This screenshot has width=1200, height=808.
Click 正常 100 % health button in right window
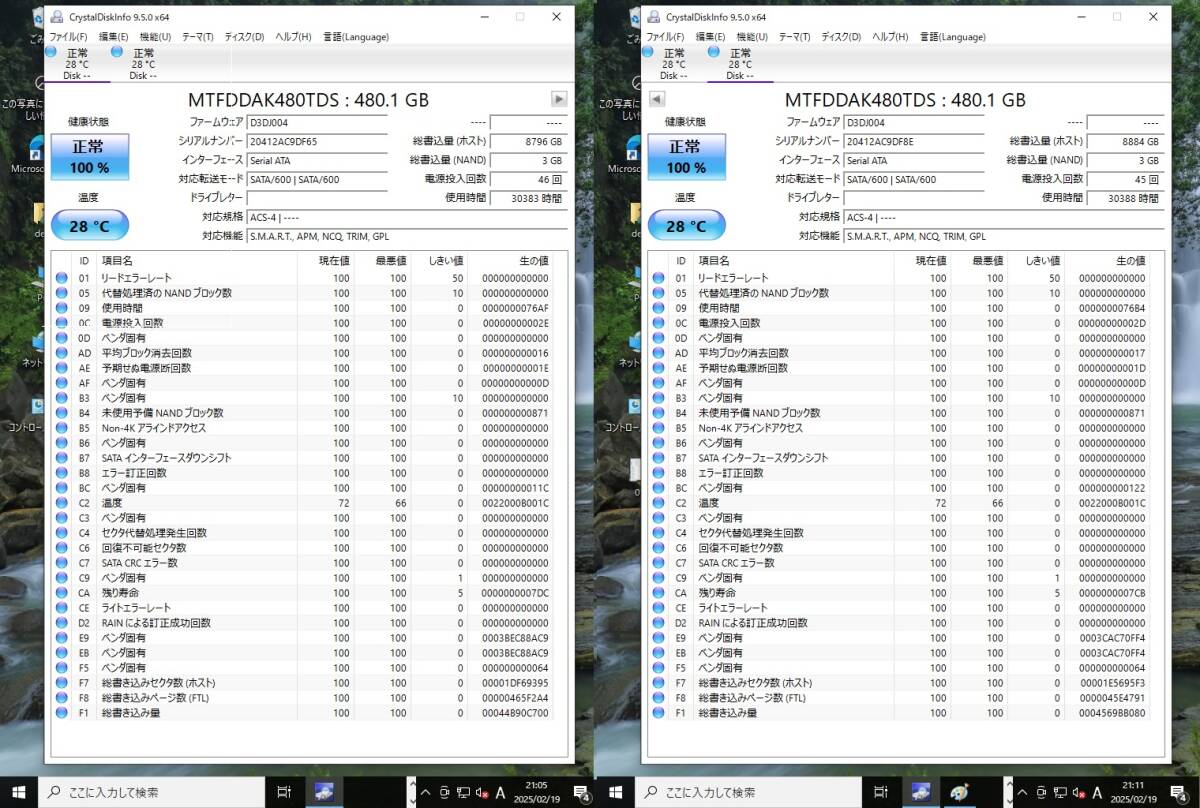[x=686, y=157]
